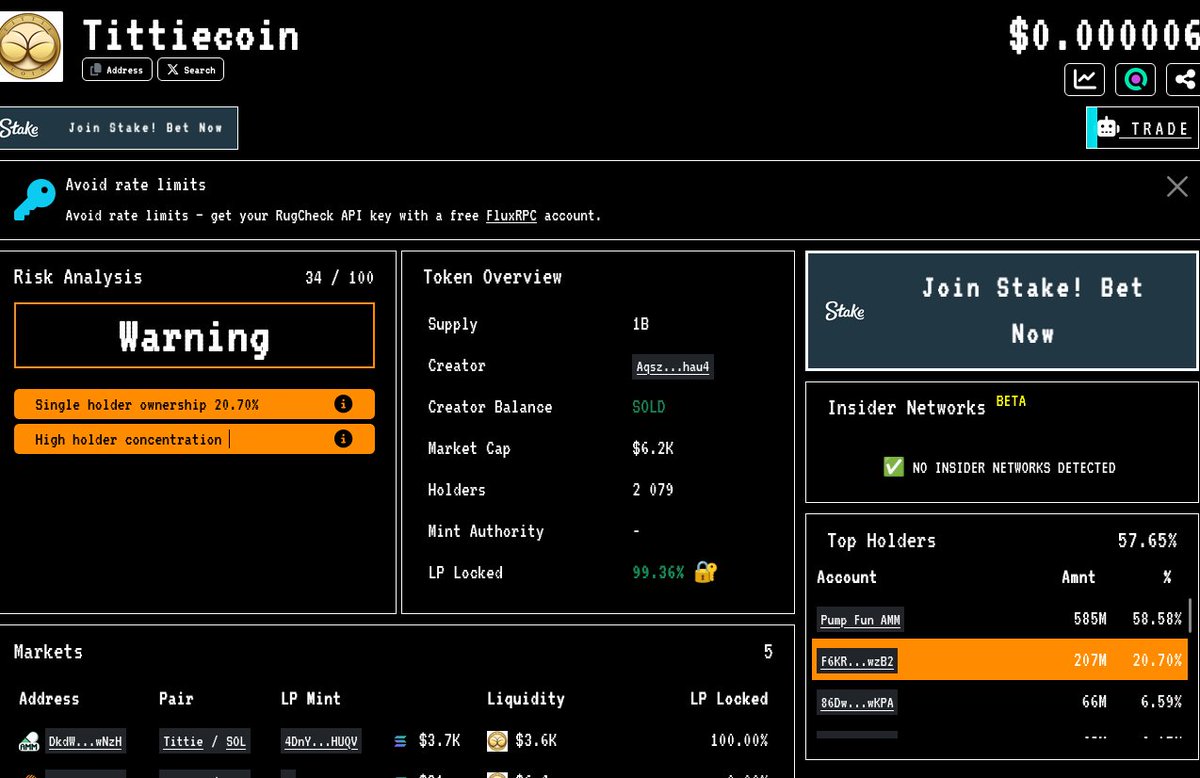The image size is (1200, 778).
Task: Click the Insider Networks BETA label
Action: (x=1011, y=401)
